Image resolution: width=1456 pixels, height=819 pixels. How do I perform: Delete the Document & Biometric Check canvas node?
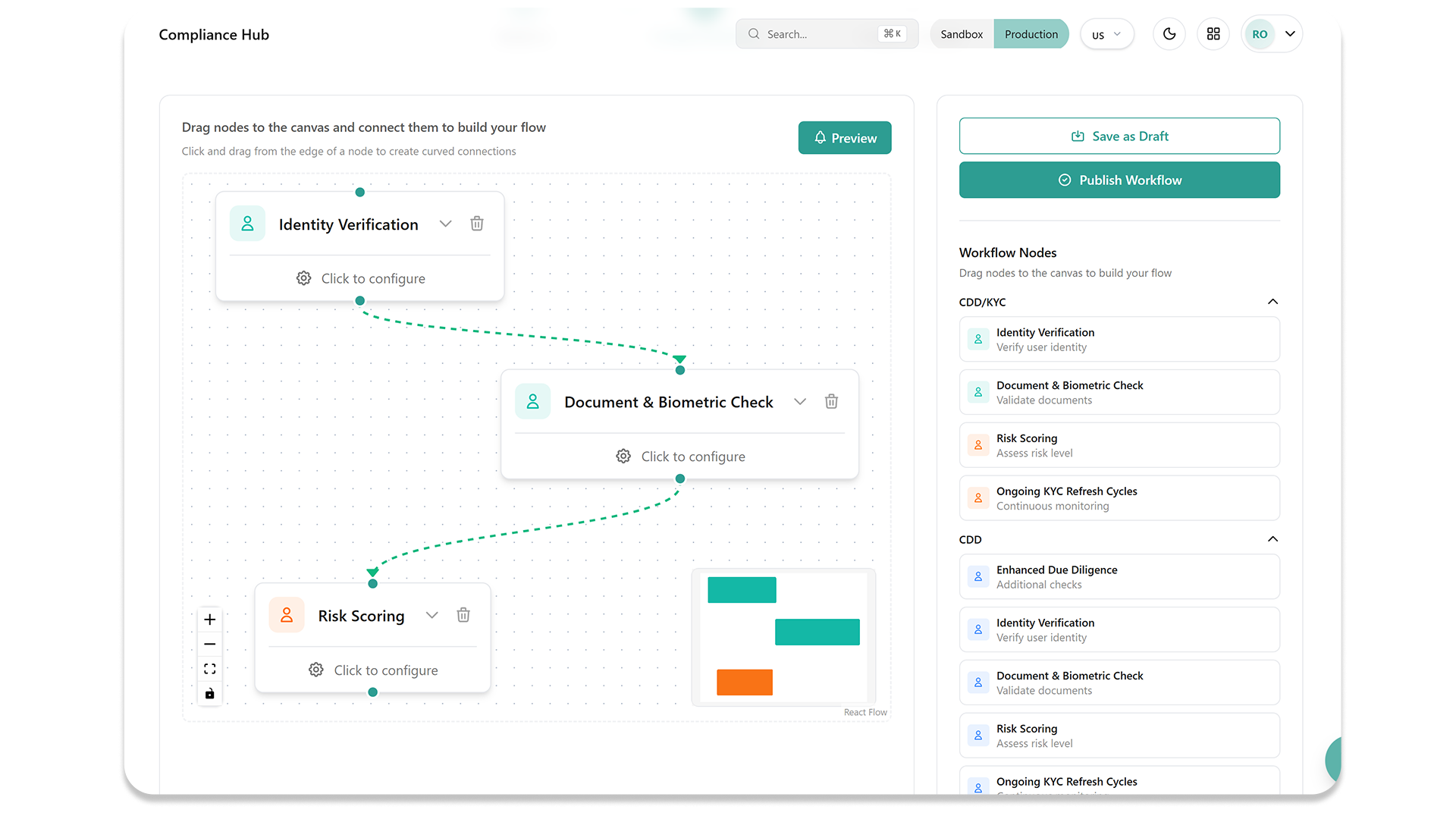coord(831,401)
